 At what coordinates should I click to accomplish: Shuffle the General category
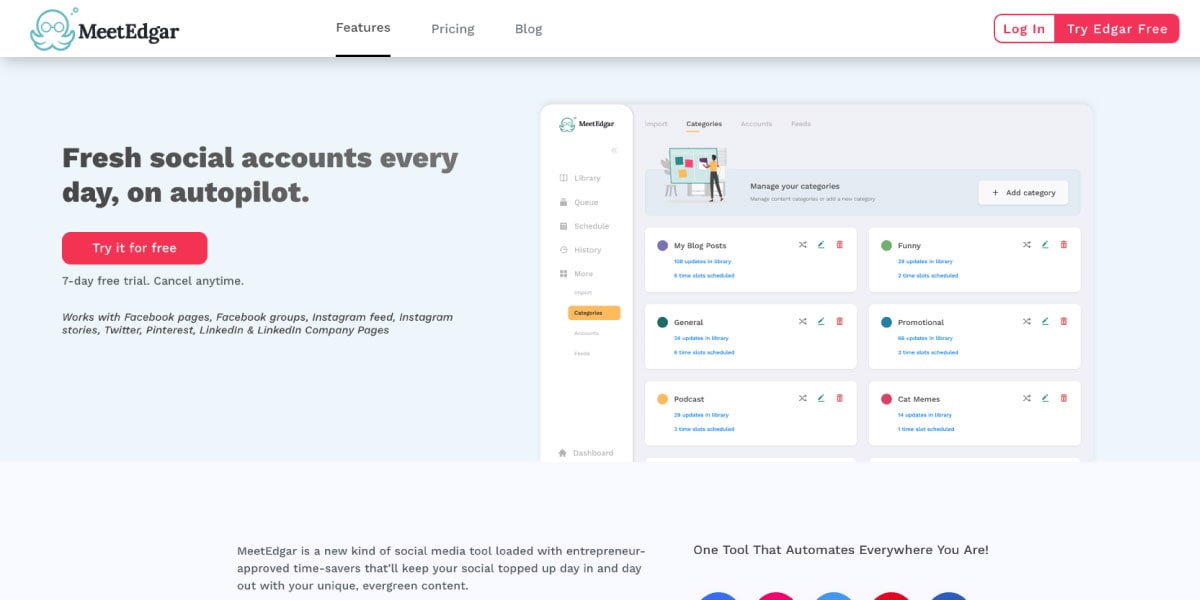802,321
